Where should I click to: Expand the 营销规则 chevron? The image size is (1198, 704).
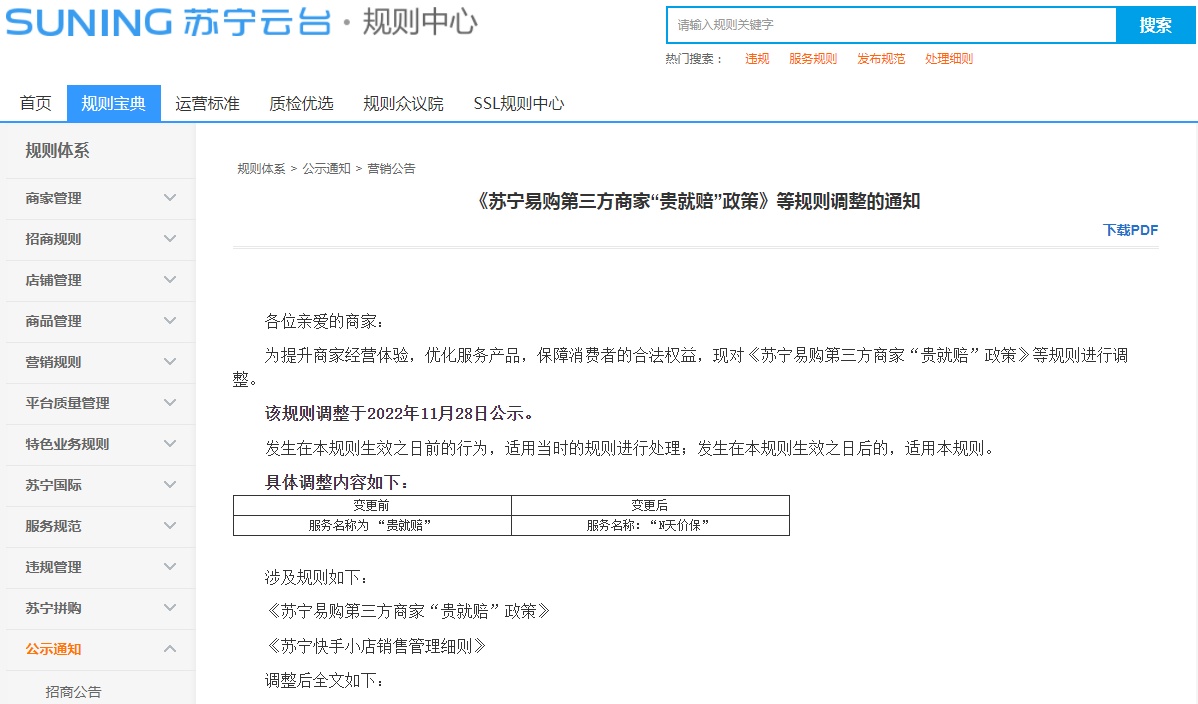tap(170, 362)
